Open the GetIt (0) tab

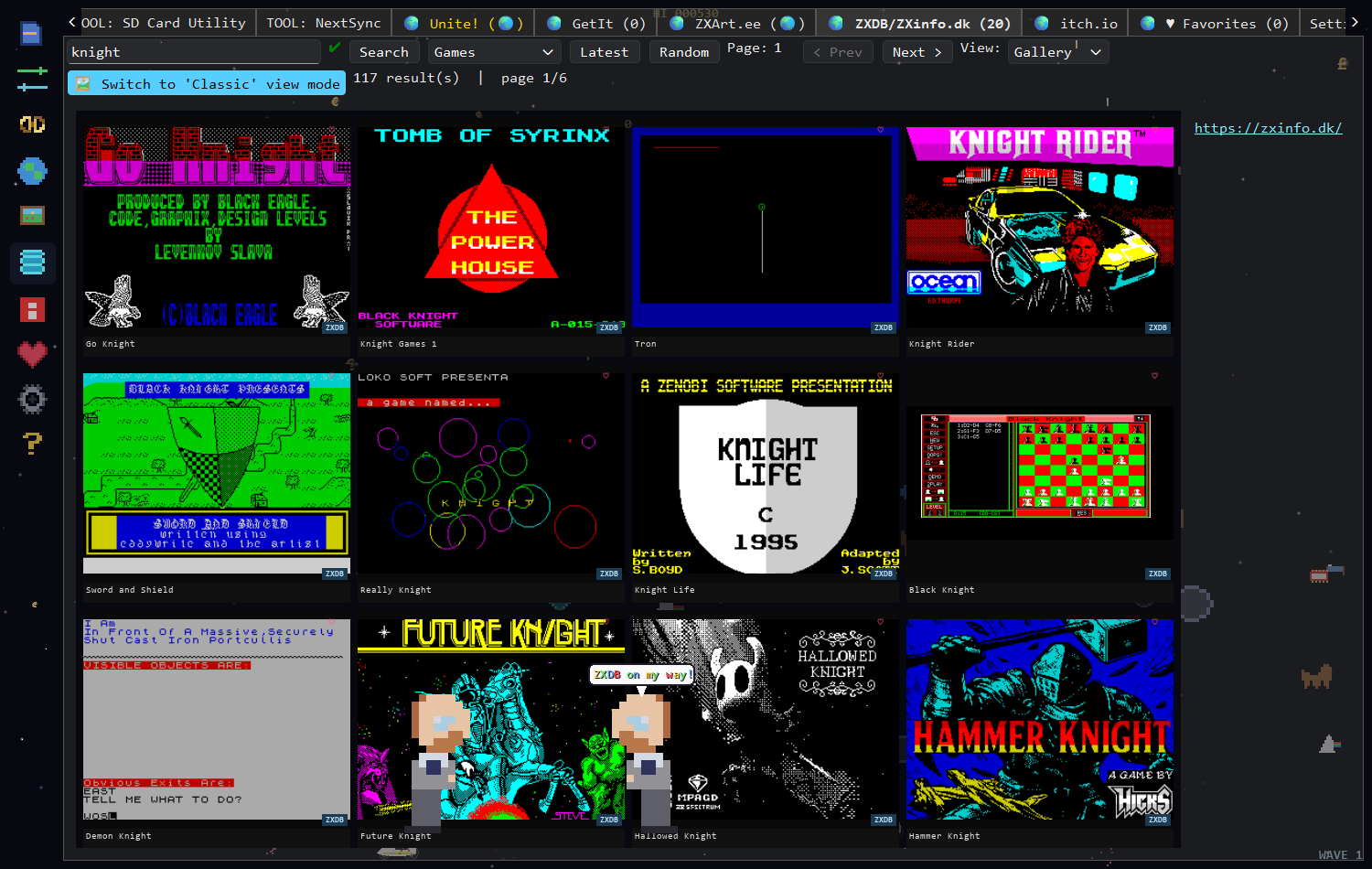coord(597,23)
